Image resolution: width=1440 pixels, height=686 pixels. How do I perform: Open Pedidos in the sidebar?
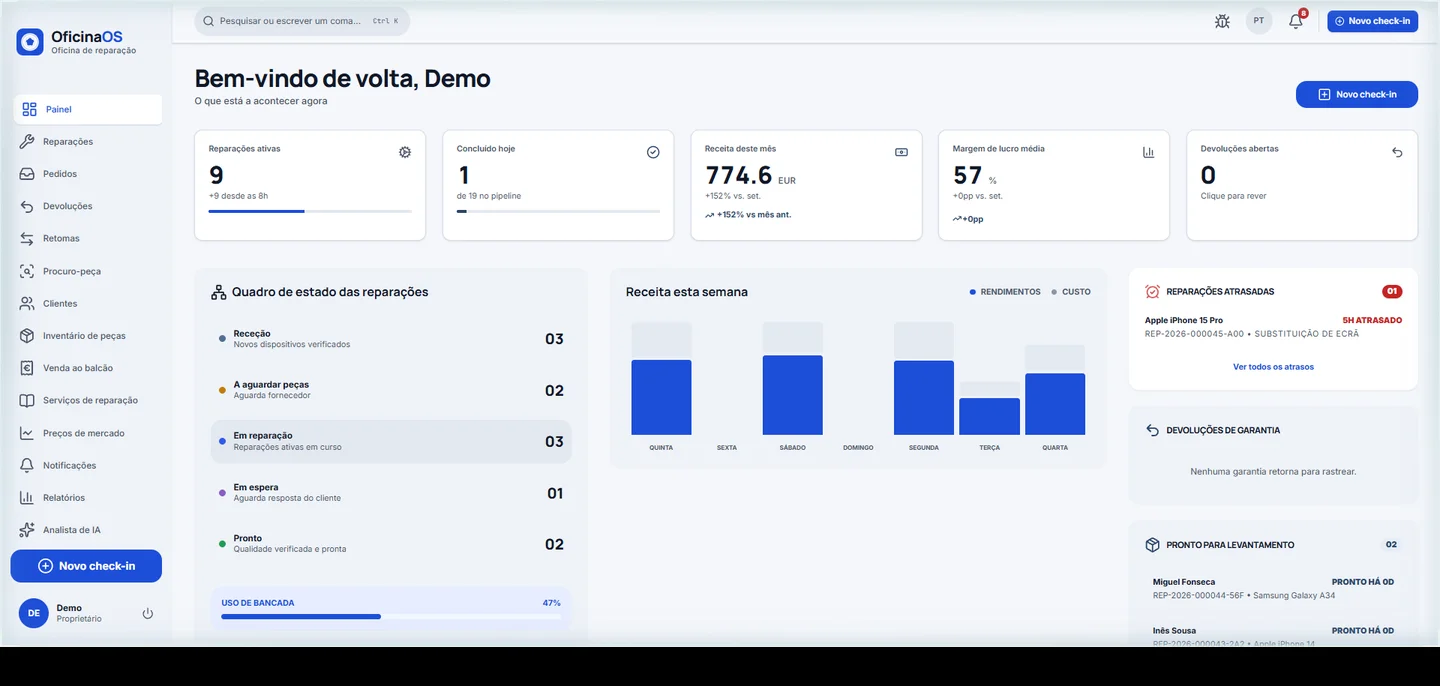pos(88,174)
